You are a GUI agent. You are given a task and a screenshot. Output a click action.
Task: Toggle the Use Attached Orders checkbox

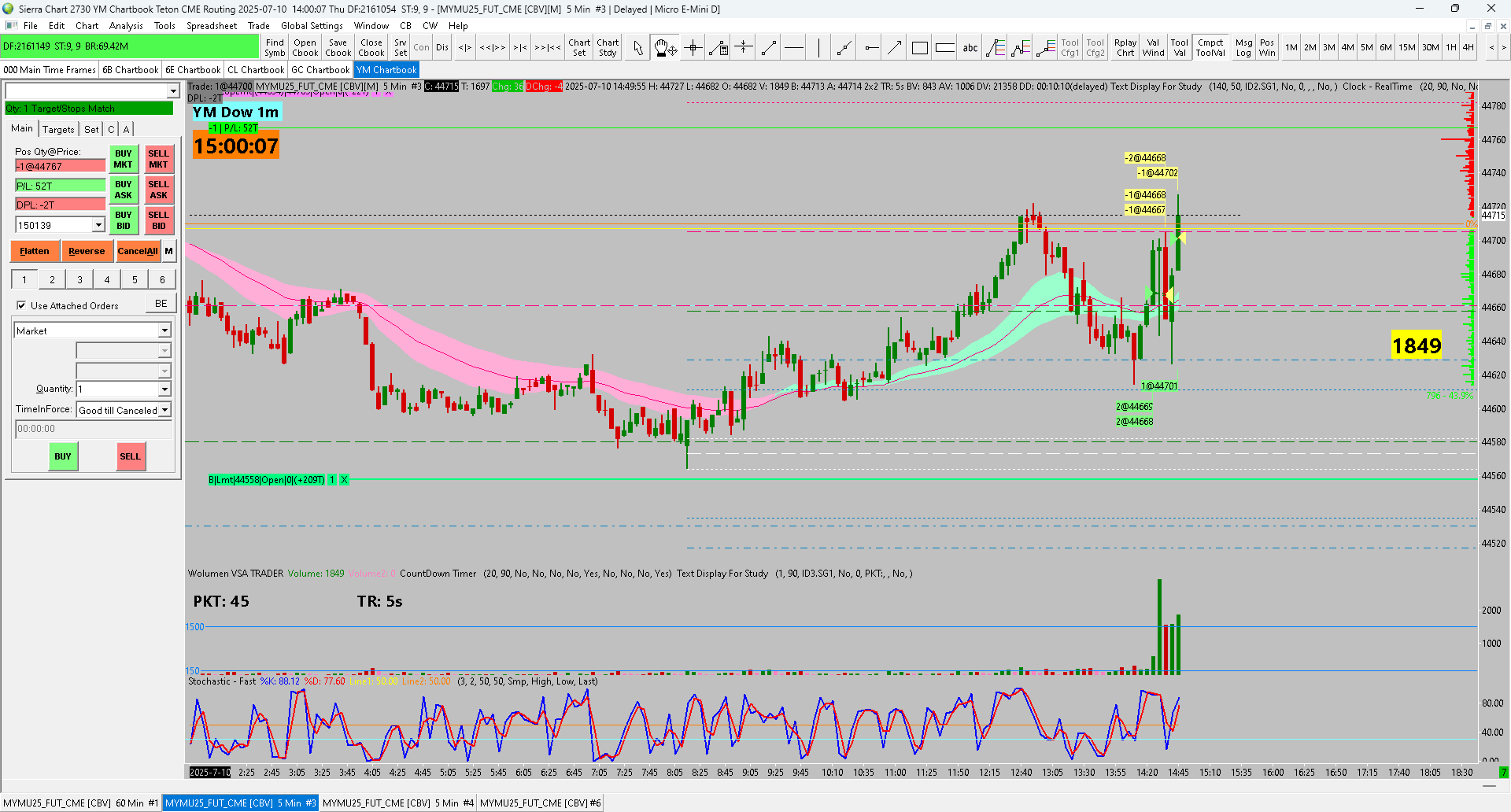click(x=21, y=305)
